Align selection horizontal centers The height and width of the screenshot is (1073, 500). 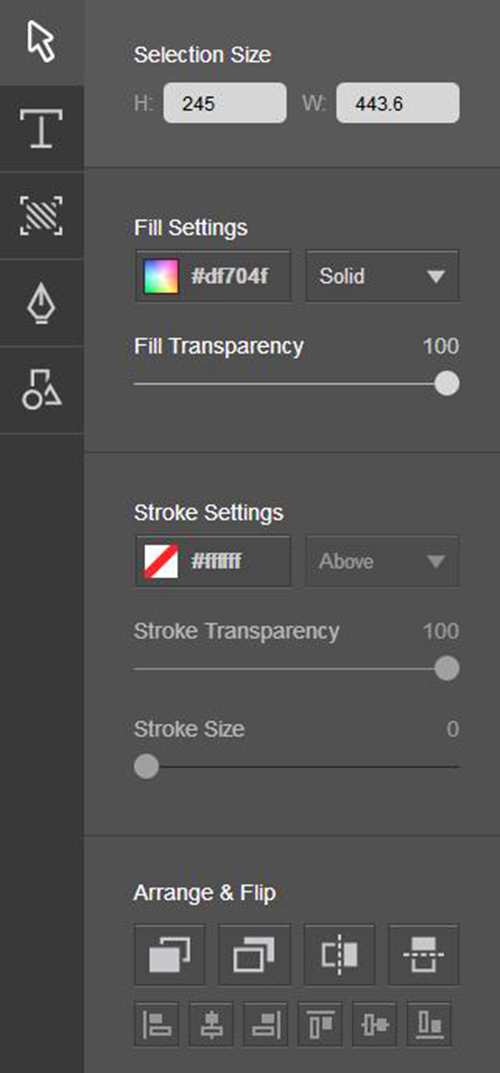pos(211,1024)
